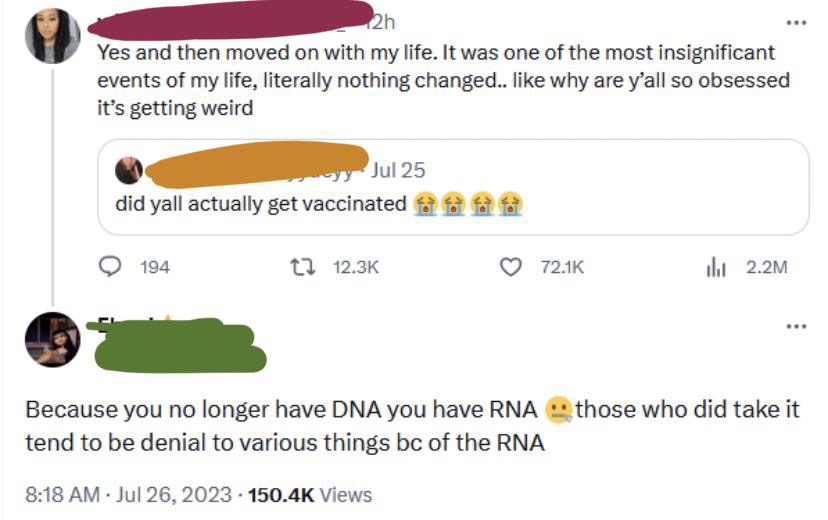The image size is (828, 520).
Task: Click the "2h" timestamp on top tweet
Action: 383,21
